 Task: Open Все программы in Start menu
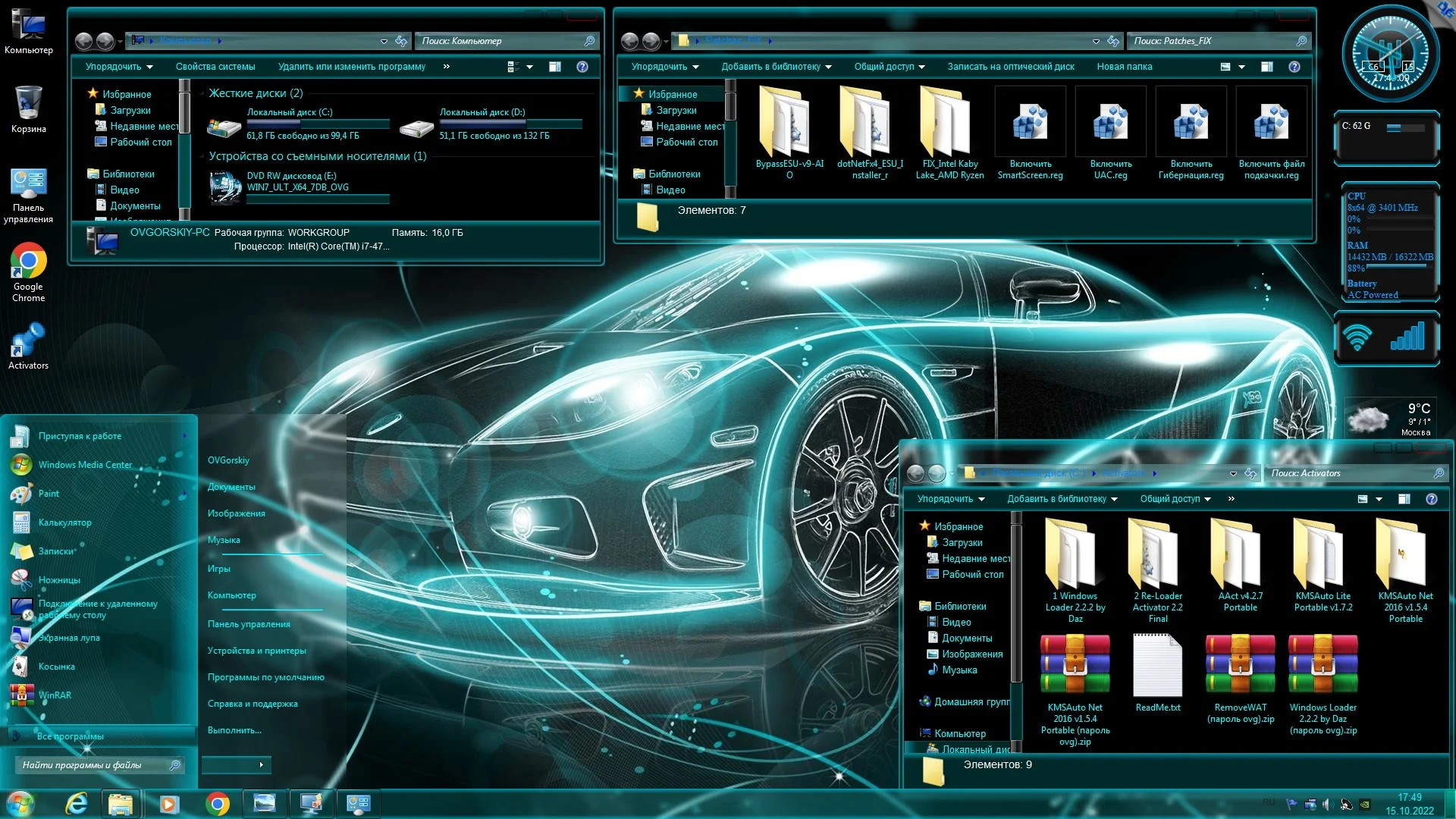pyautogui.click(x=70, y=736)
